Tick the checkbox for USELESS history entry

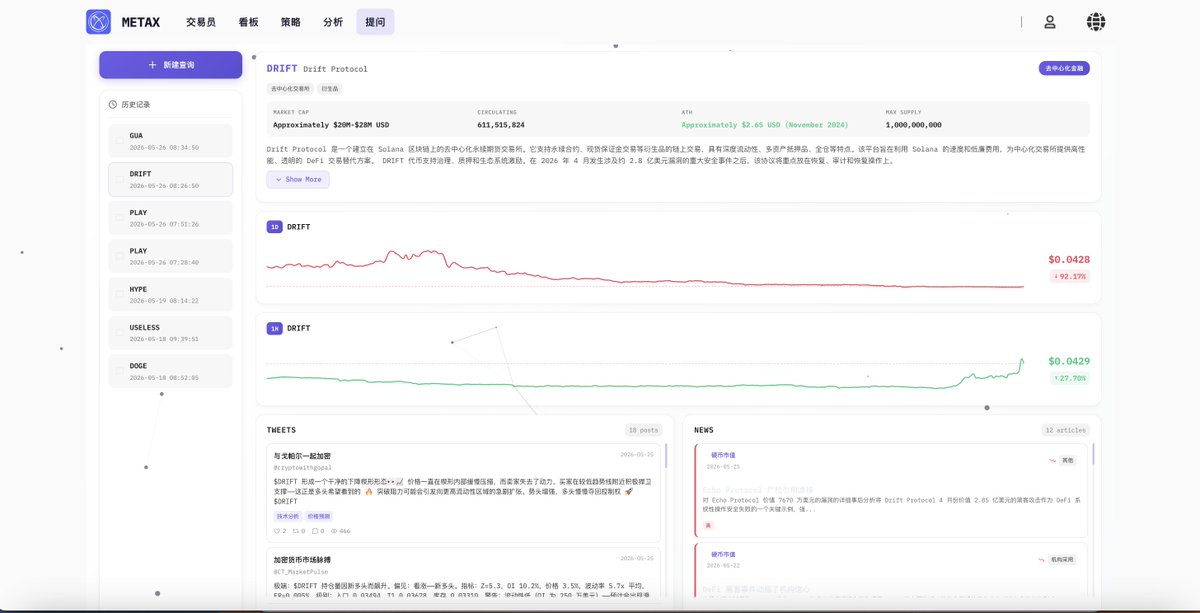click(120, 333)
